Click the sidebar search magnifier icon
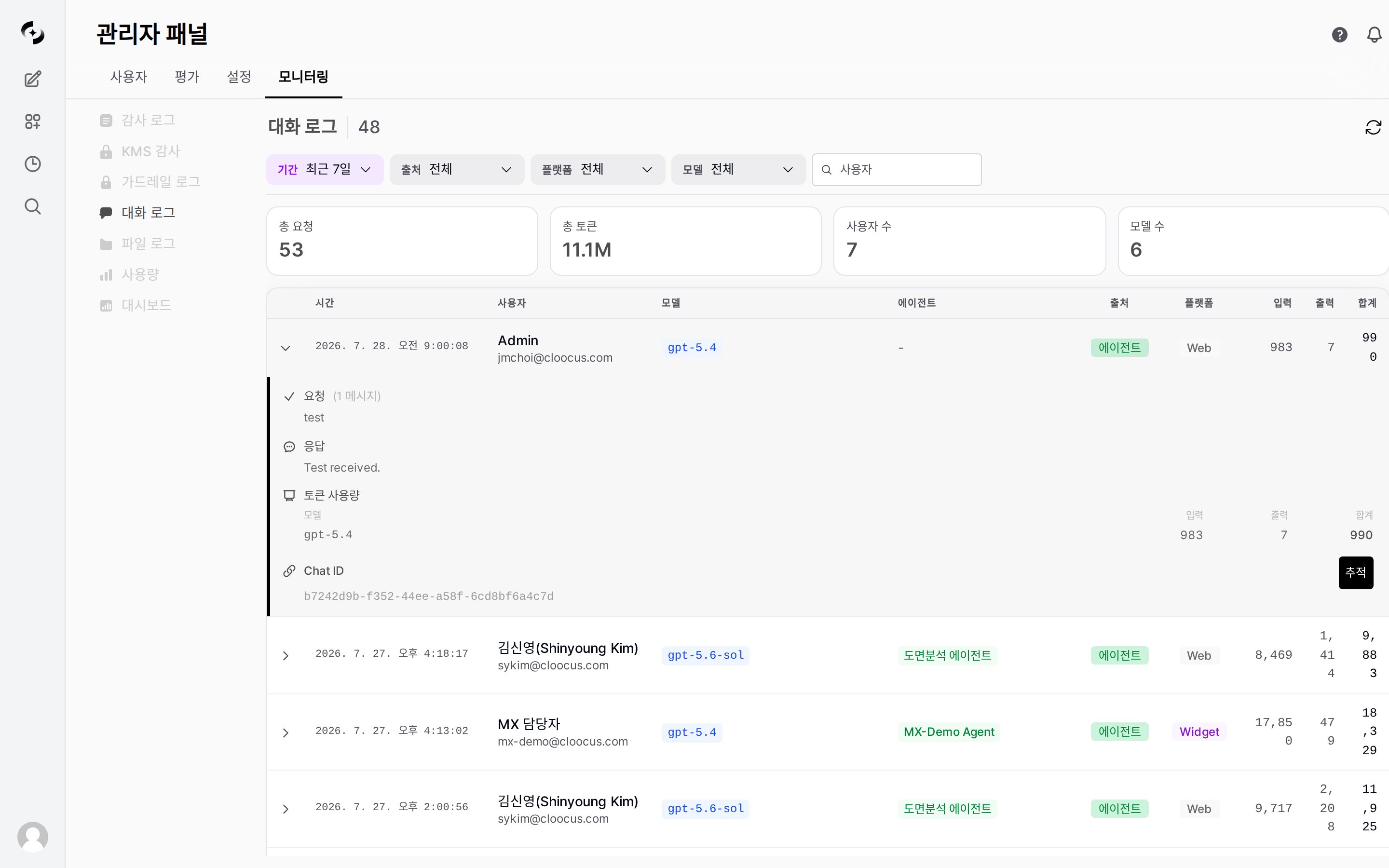Viewport: 1389px width, 868px height. [x=33, y=206]
